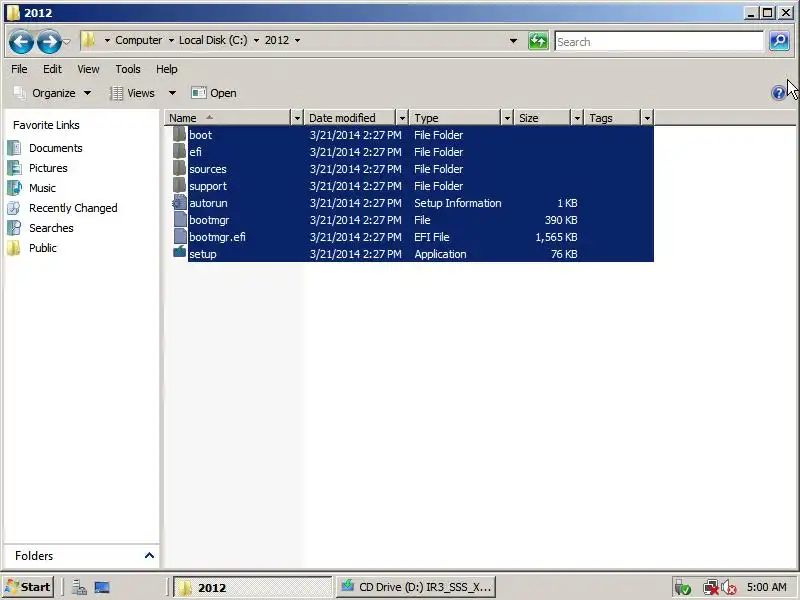The height and width of the screenshot is (600, 800).
Task: Select Local Disk (C:) in the breadcrumb
Action: click(213, 40)
